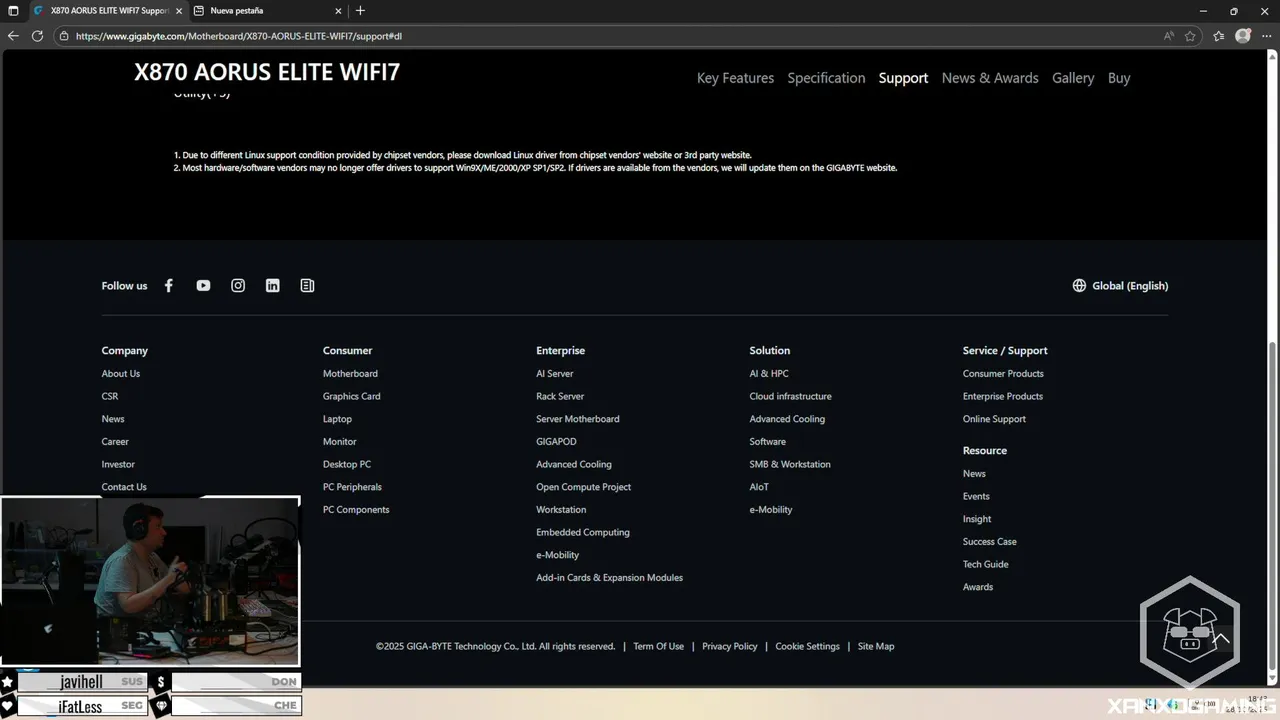Open the PC Components link
This screenshot has height=720, width=1280.
356,510
